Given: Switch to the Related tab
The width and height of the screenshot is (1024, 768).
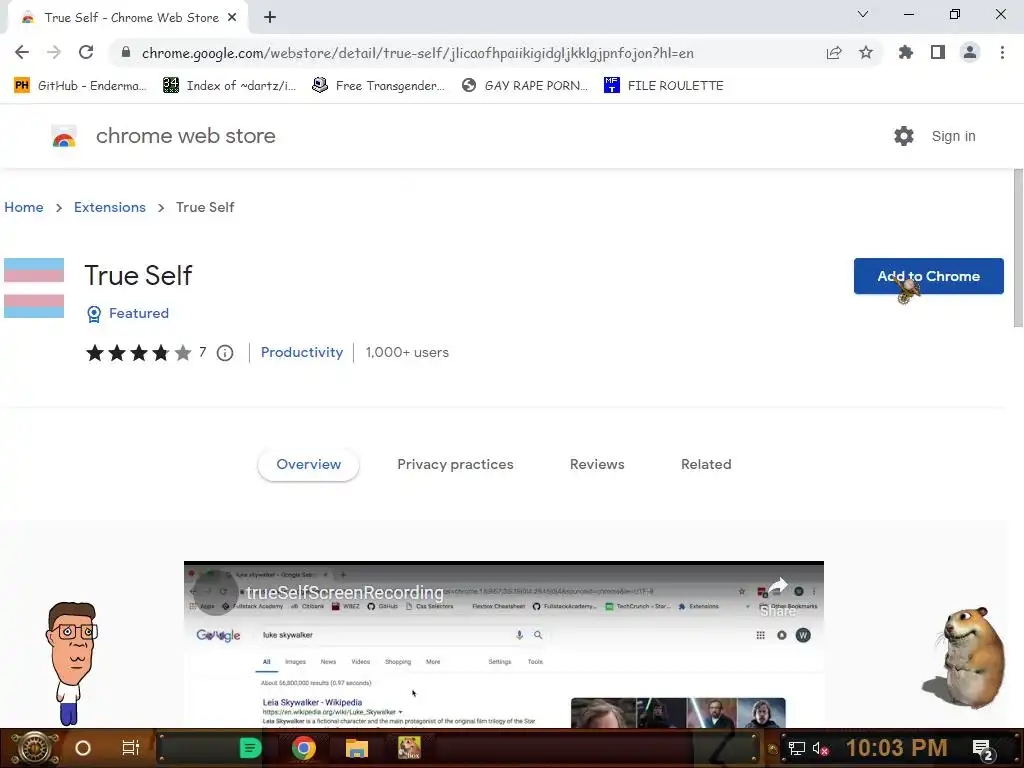Looking at the screenshot, I should (706, 464).
